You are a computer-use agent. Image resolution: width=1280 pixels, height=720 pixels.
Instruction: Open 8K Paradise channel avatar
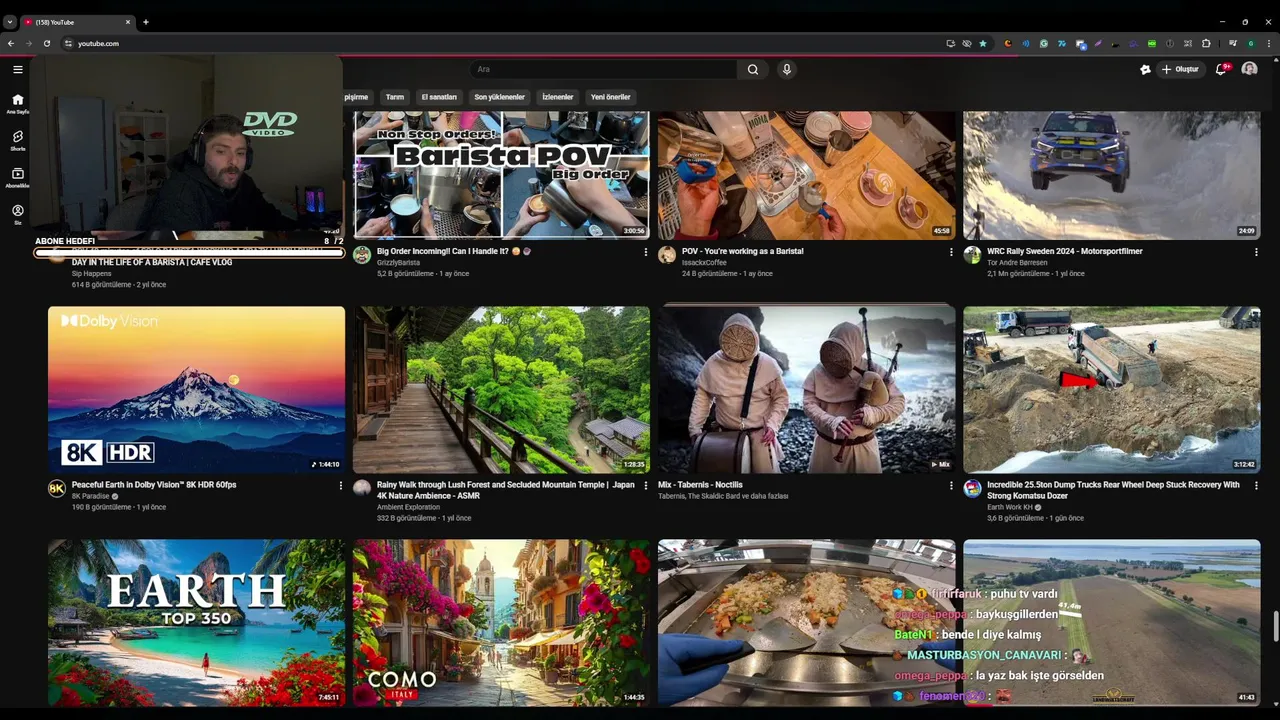tap(57, 488)
